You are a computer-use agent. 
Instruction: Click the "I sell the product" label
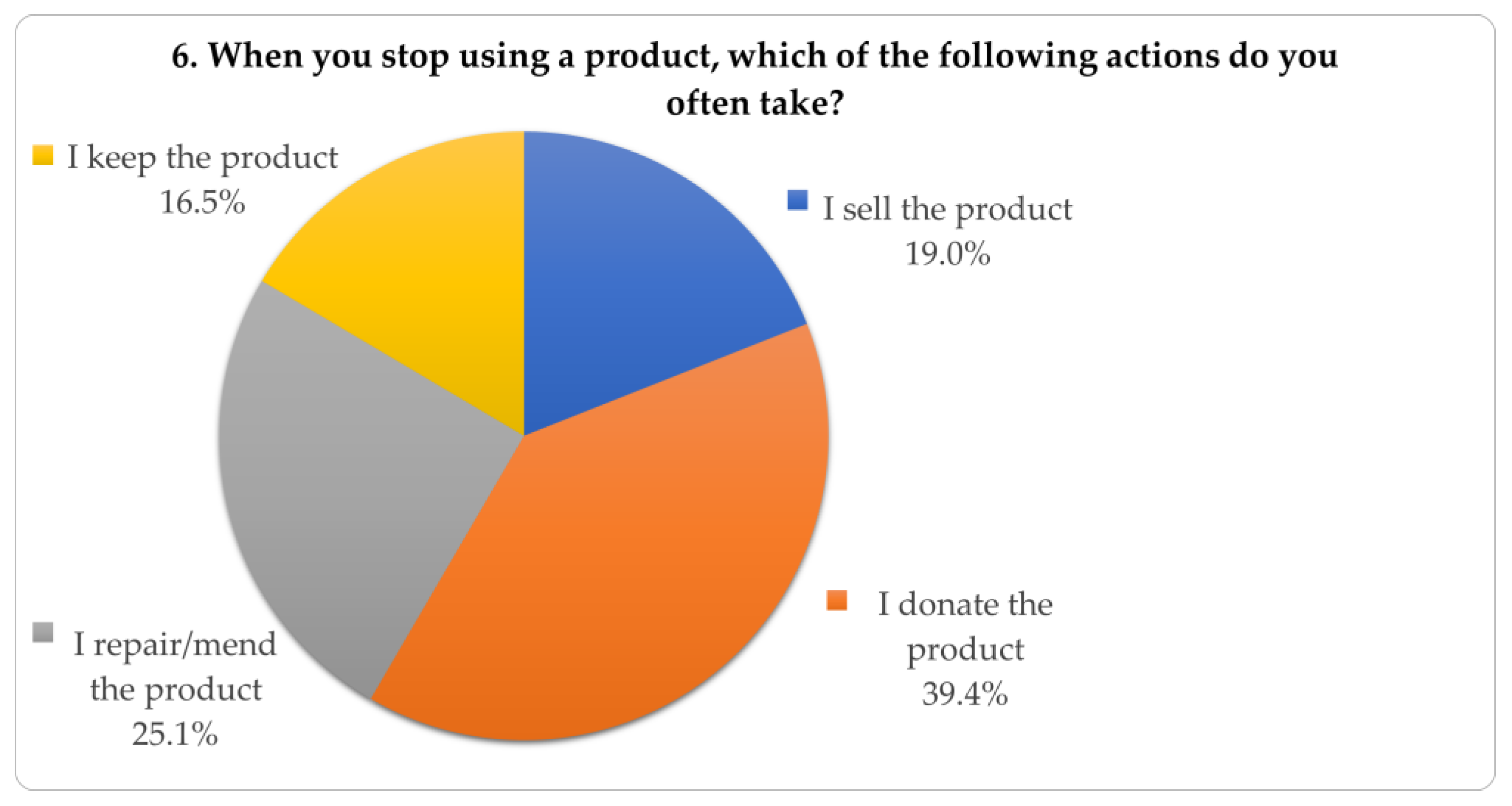(x=947, y=208)
